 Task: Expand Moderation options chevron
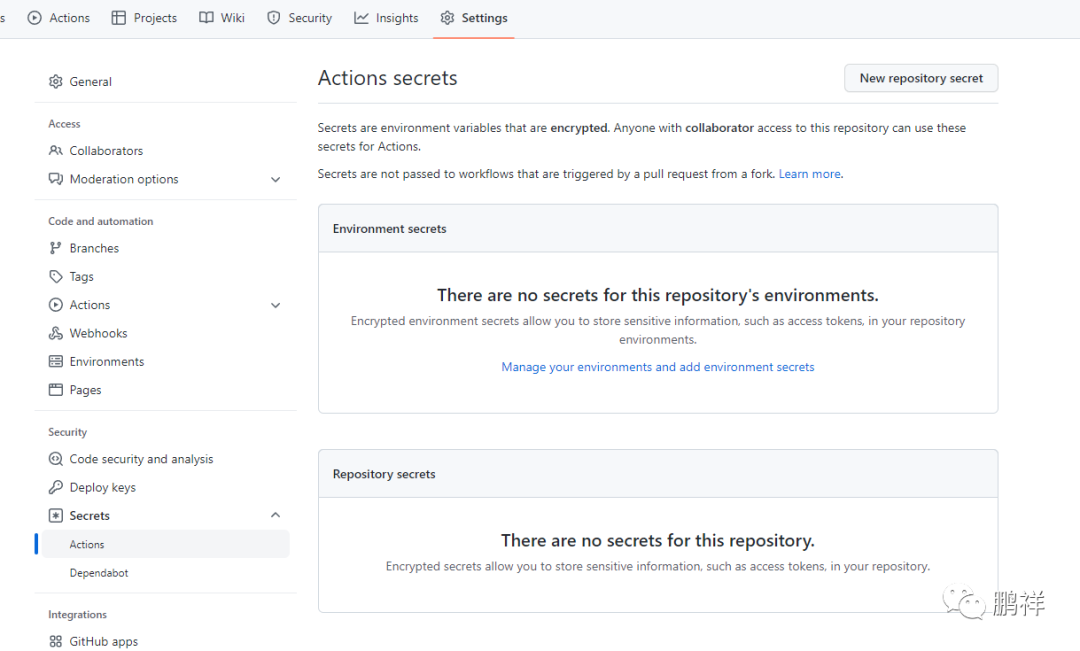tap(276, 179)
